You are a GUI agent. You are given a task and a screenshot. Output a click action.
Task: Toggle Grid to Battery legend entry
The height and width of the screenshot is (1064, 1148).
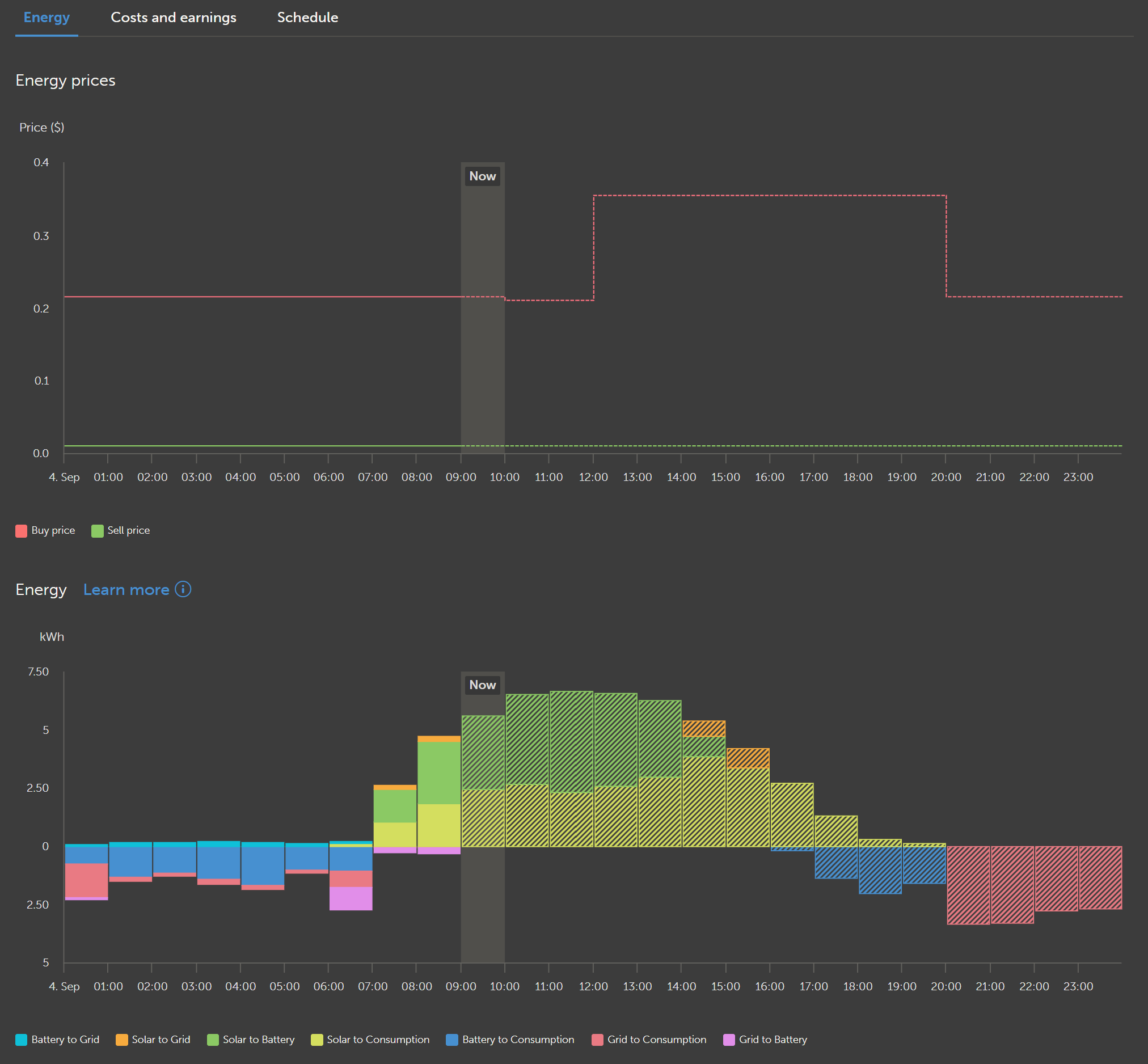(772, 1039)
